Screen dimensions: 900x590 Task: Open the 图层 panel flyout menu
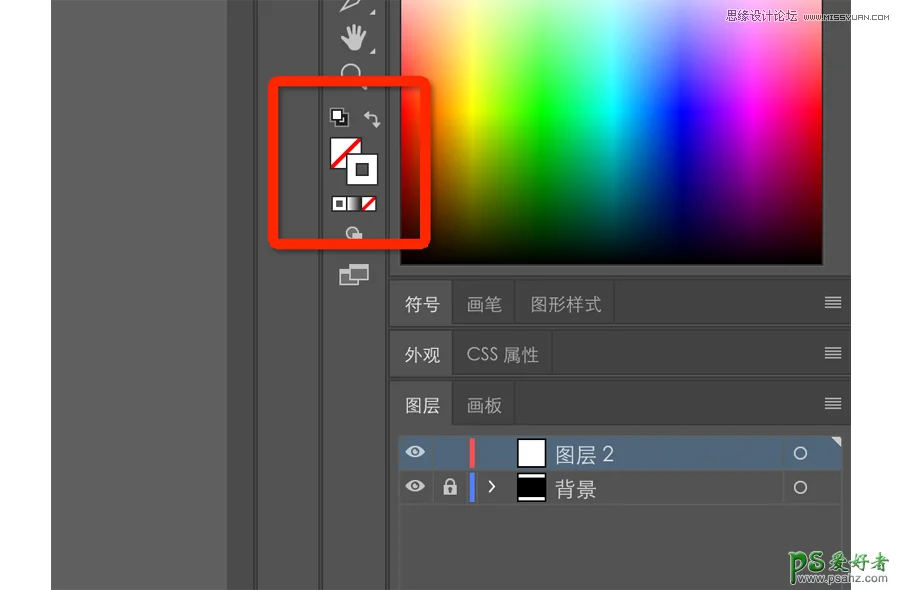(x=833, y=403)
